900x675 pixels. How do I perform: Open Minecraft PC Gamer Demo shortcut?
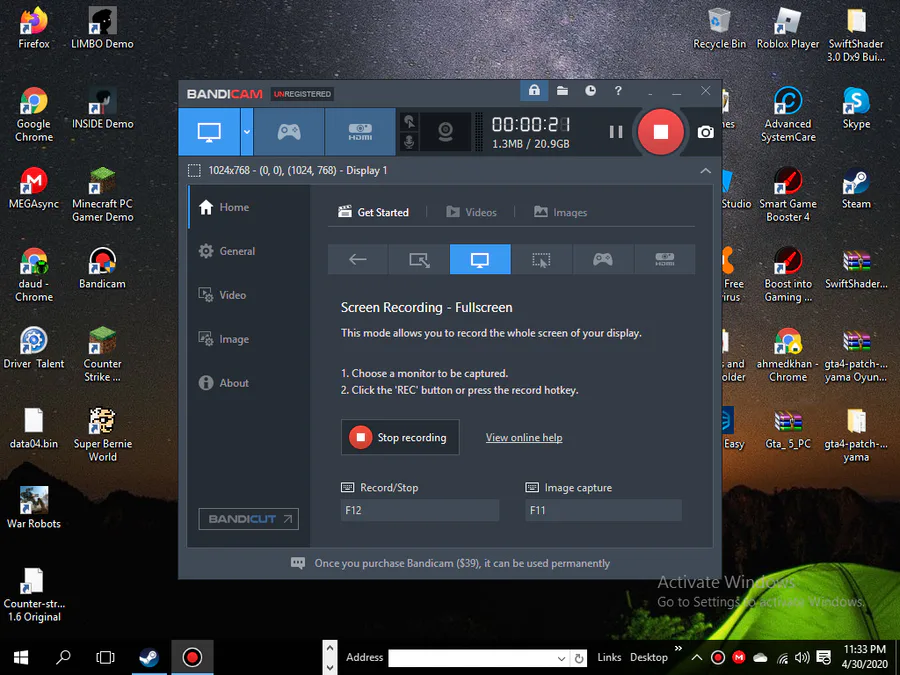coord(102,195)
